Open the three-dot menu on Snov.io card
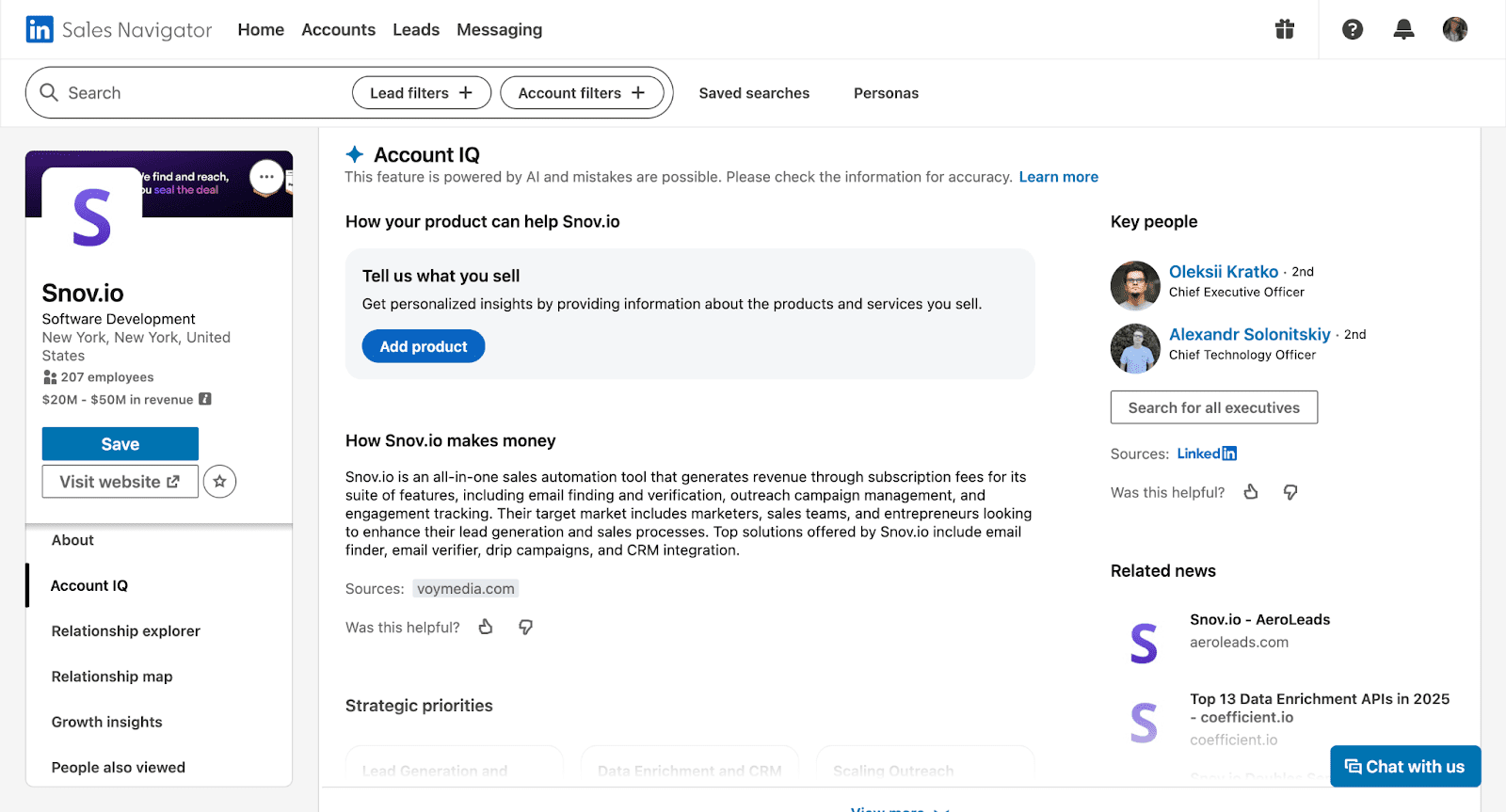The height and width of the screenshot is (812, 1506). [266, 177]
